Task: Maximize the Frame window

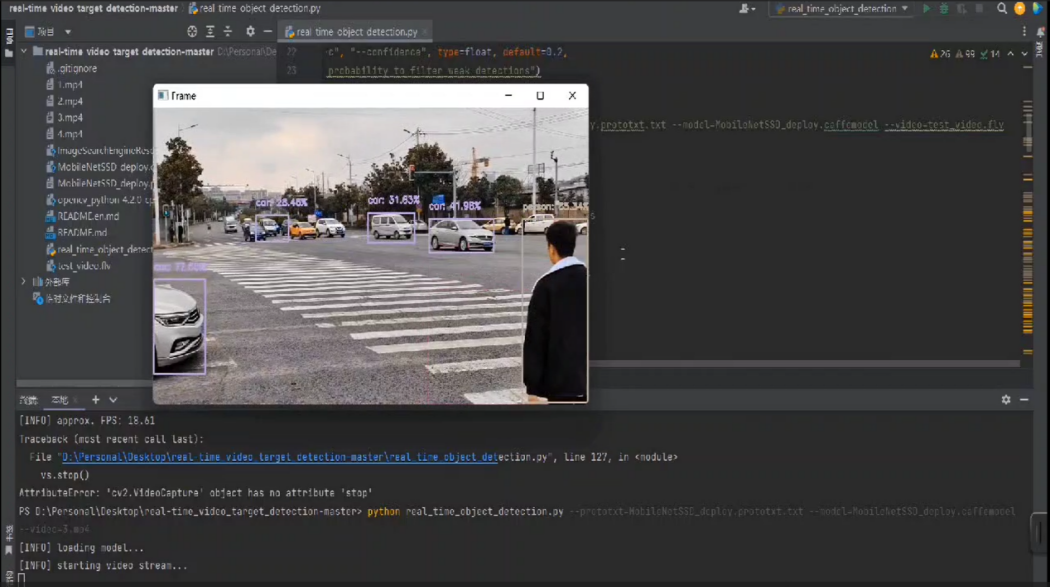Action: coord(540,96)
